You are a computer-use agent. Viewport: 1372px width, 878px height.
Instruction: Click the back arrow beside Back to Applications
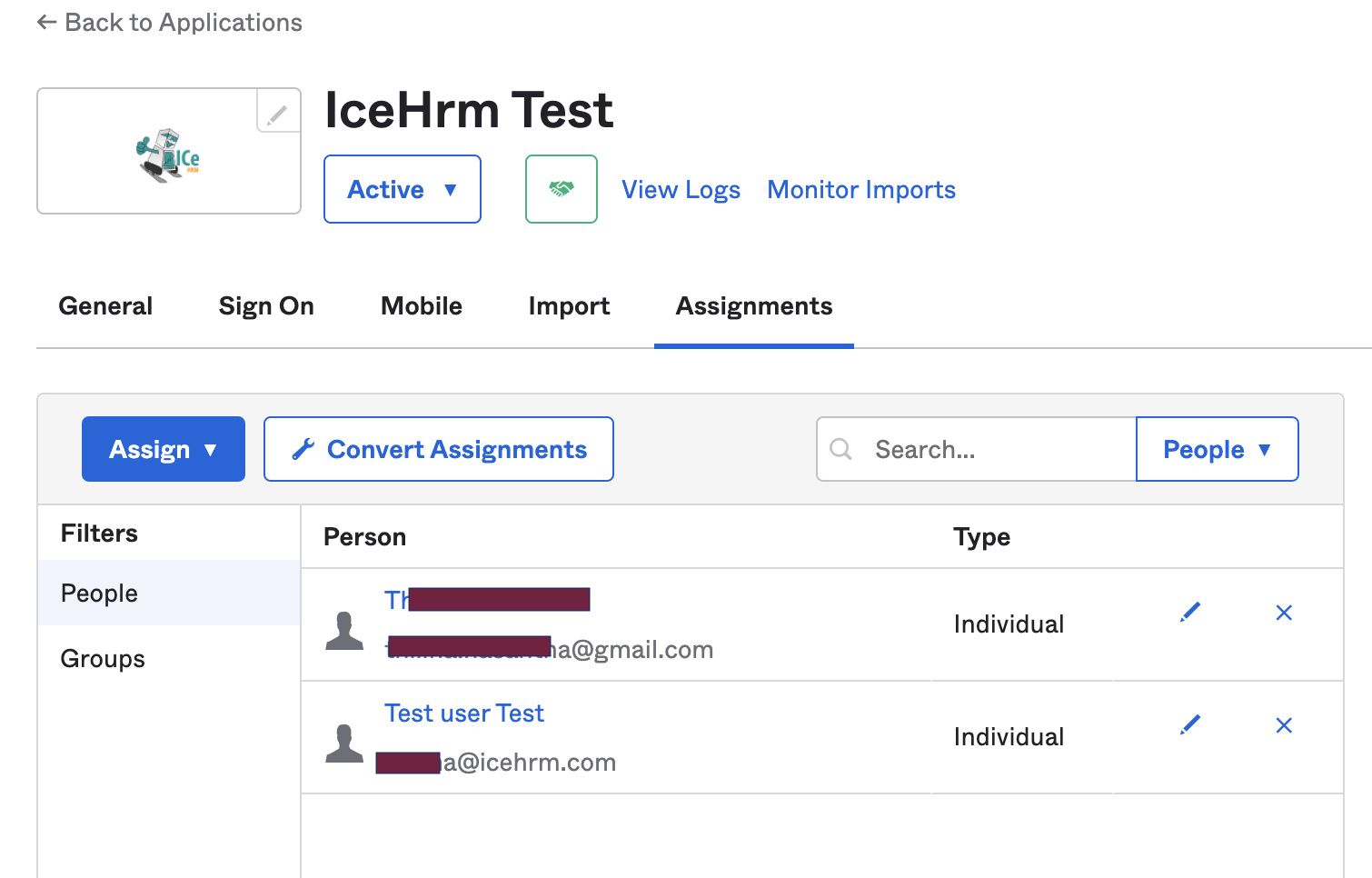click(x=45, y=22)
